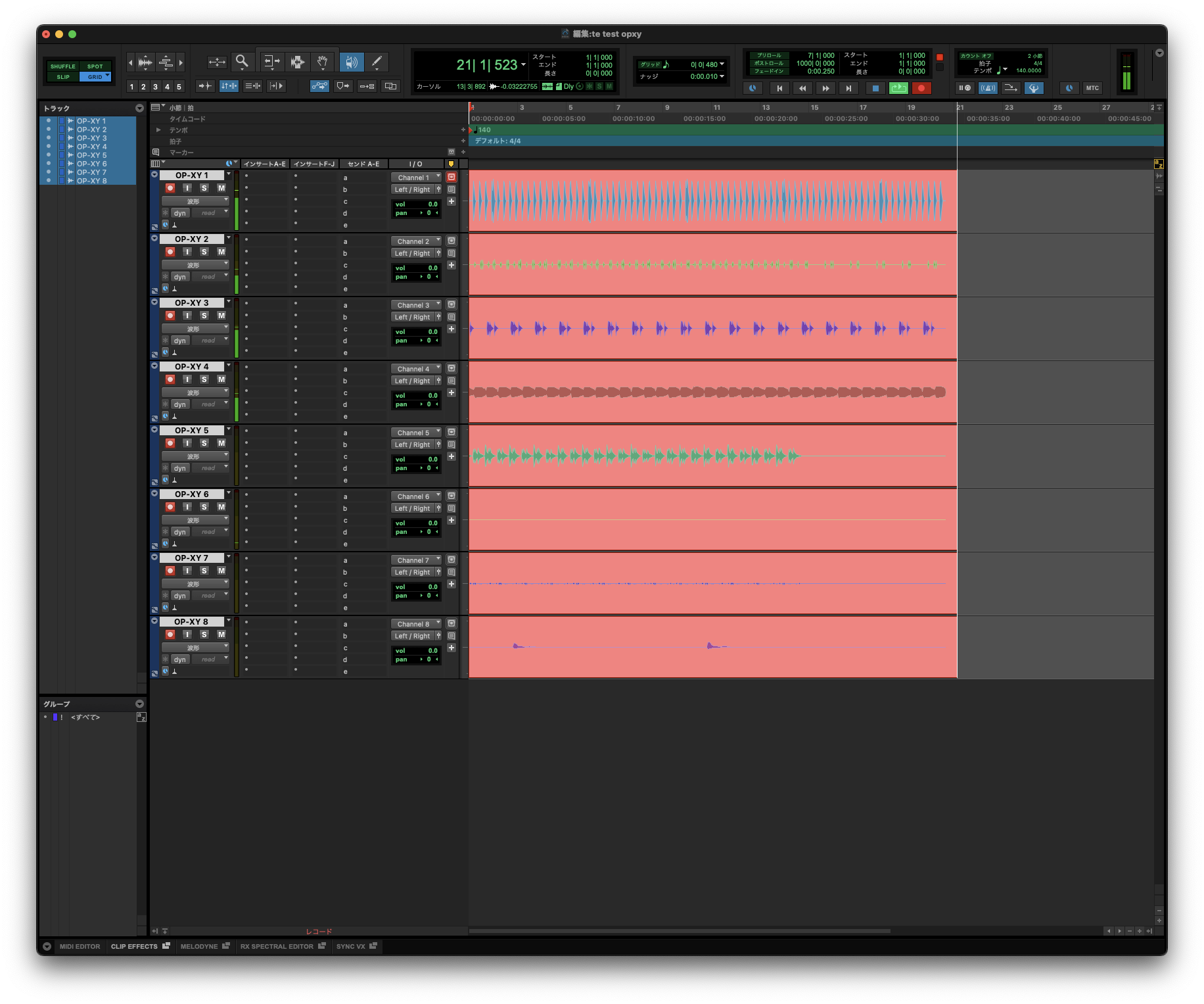Open the RX SPECTRAL EDITOR tab
Image resolution: width=1204 pixels, height=1004 pixels.
[283, 947]
